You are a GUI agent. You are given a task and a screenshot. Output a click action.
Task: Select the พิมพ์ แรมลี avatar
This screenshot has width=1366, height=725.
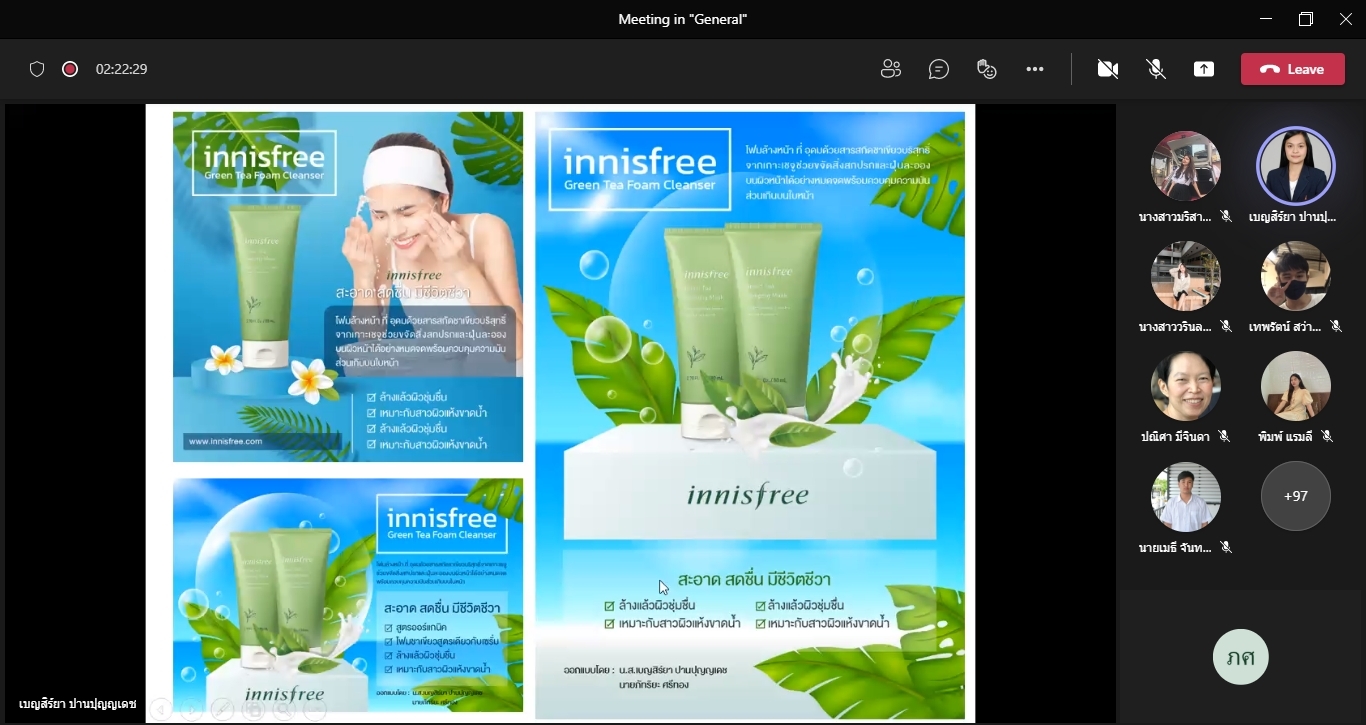[1296, 386]
